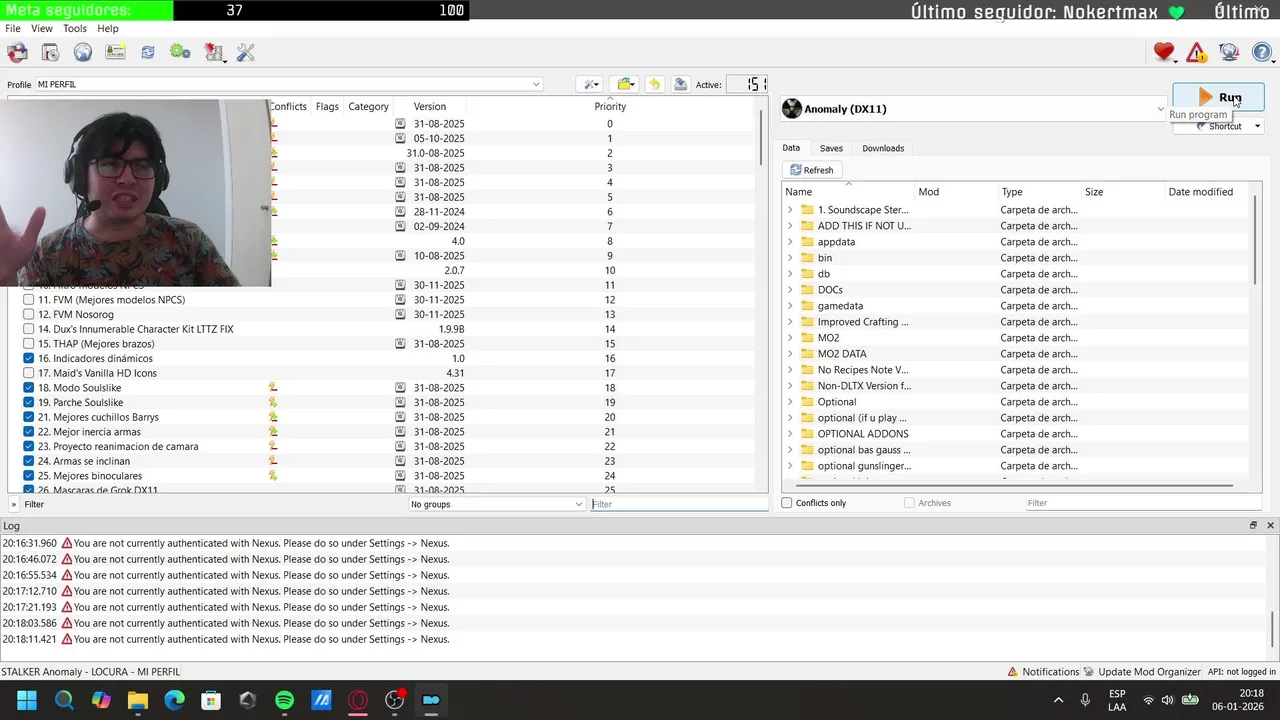Screen dimensions: 1280x720
Task: Open the Help menu
Action: pyautogui.click(x=108, y=29)
